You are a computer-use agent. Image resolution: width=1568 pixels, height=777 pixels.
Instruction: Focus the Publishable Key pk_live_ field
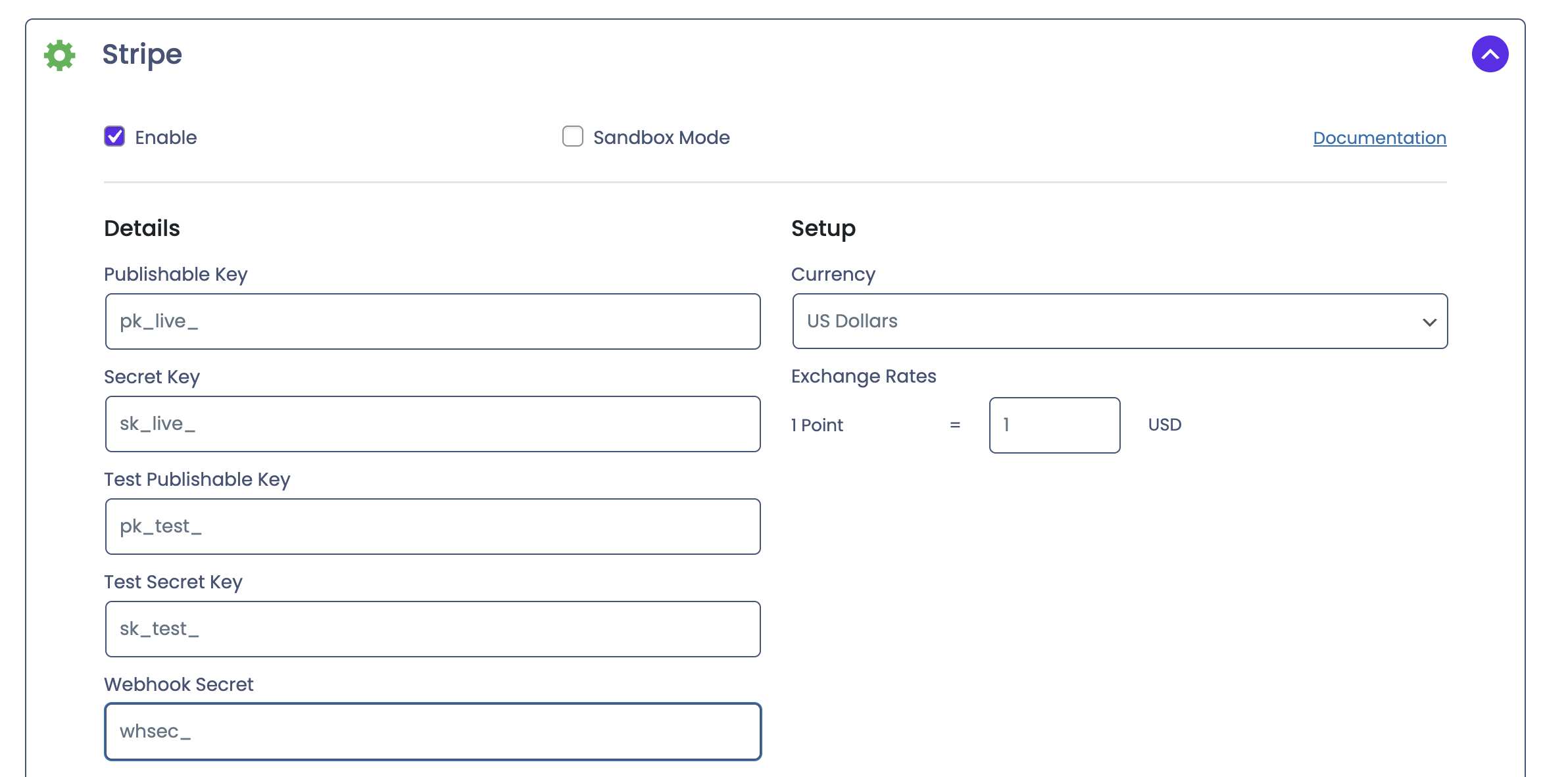[433, 321]
